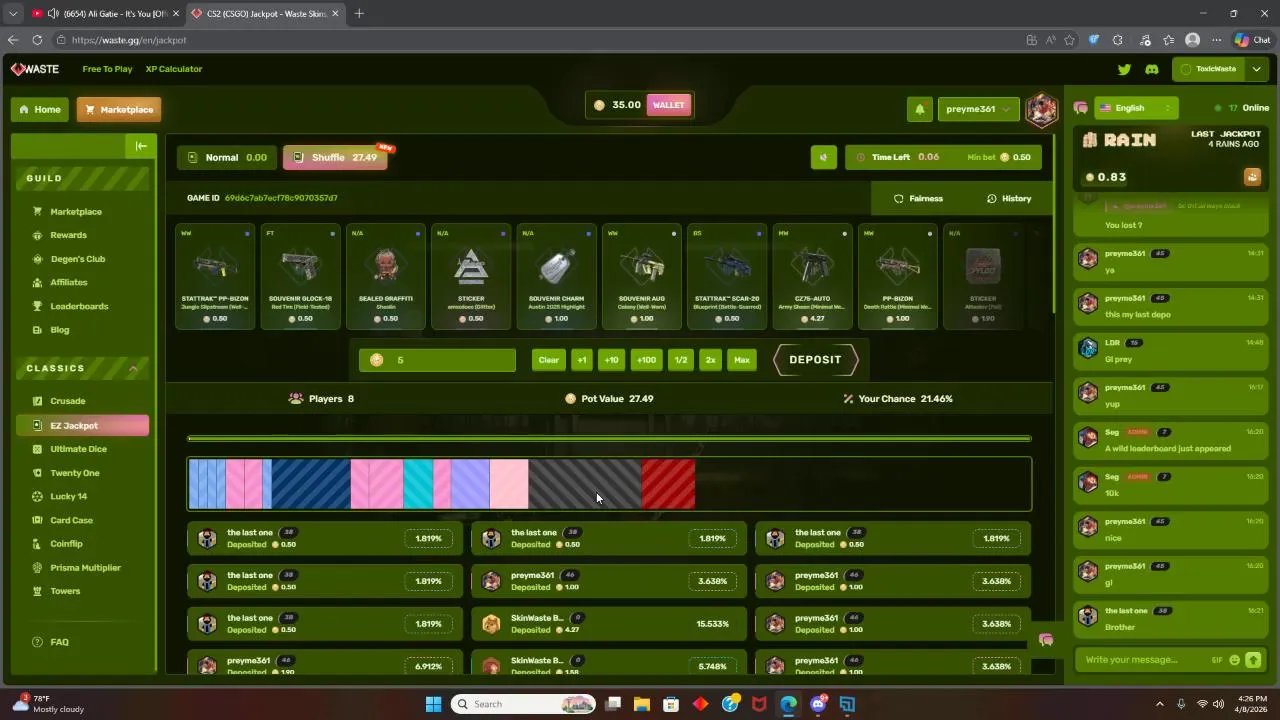
Task: Expand the ToxicWaste account dropdown
Action: point(1256,69)
